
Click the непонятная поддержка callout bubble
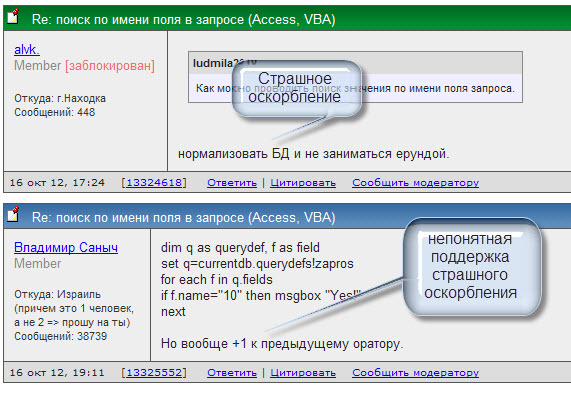click(471, 267)
